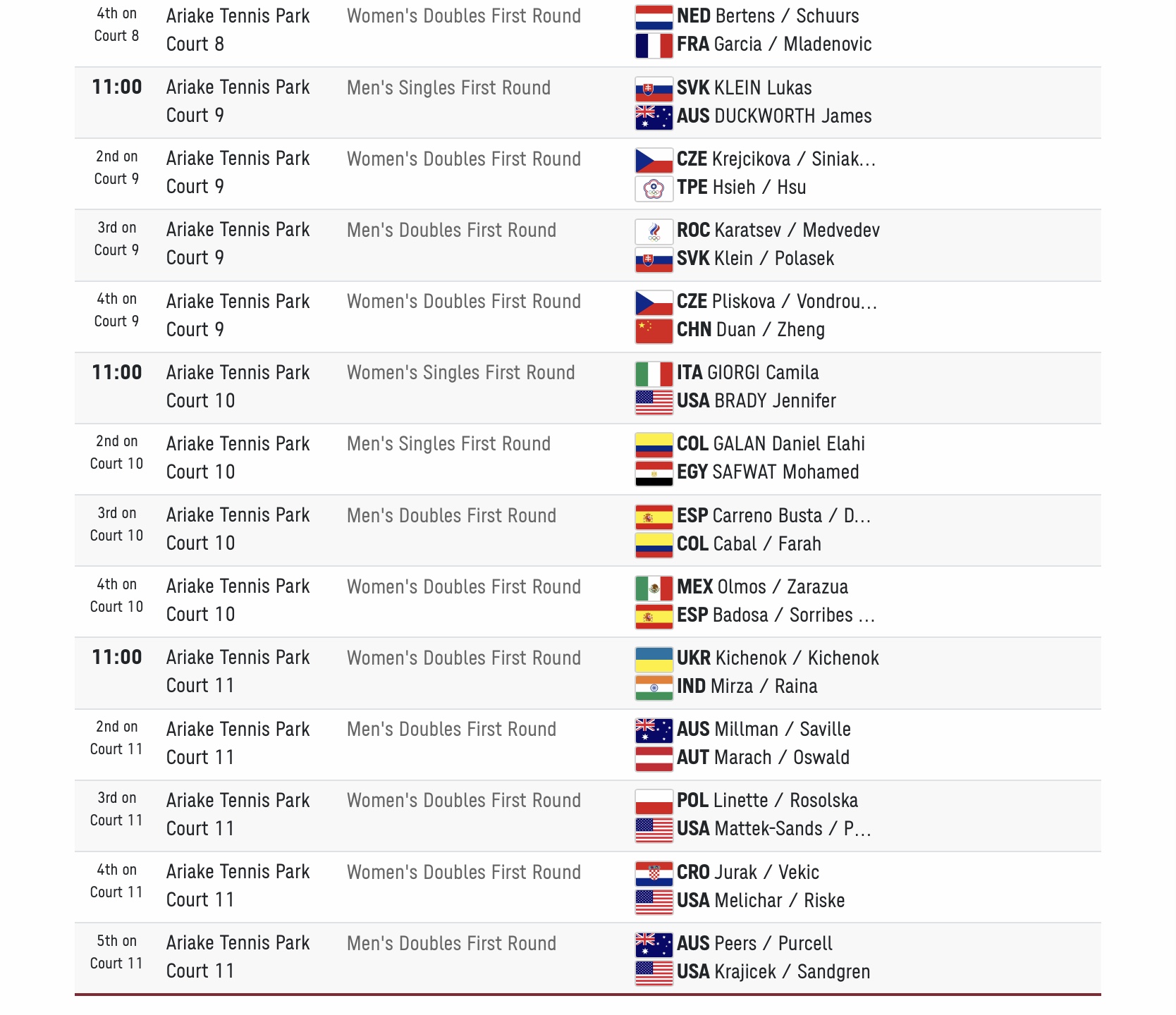This screenshot has height=1015, width=1176.
Task: Select USA BRADY Jennifer entry
Action: tap(757, 401)
